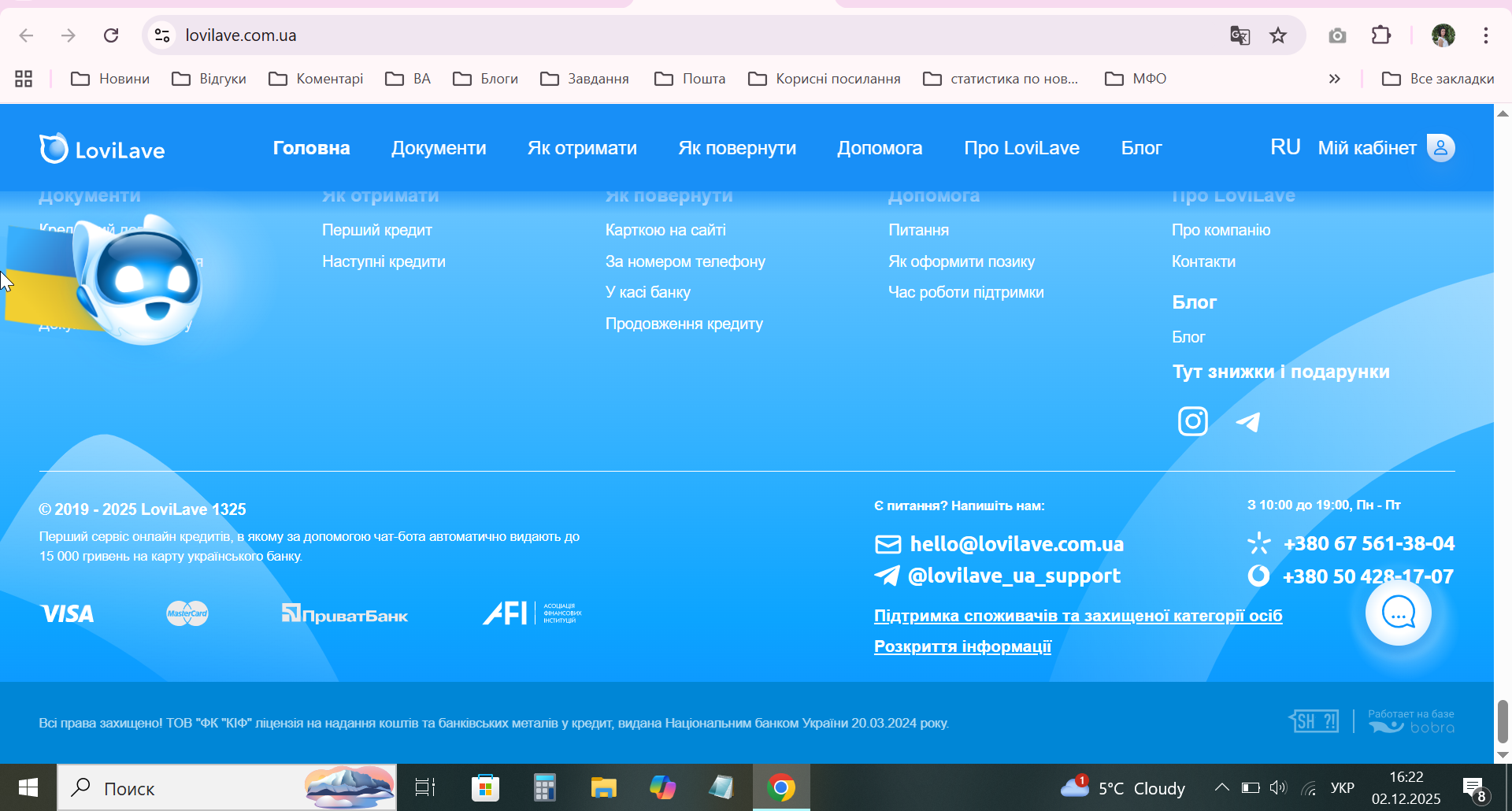Click the Windows Start button
1512x811 pixels.
click(x=28, y=787)
